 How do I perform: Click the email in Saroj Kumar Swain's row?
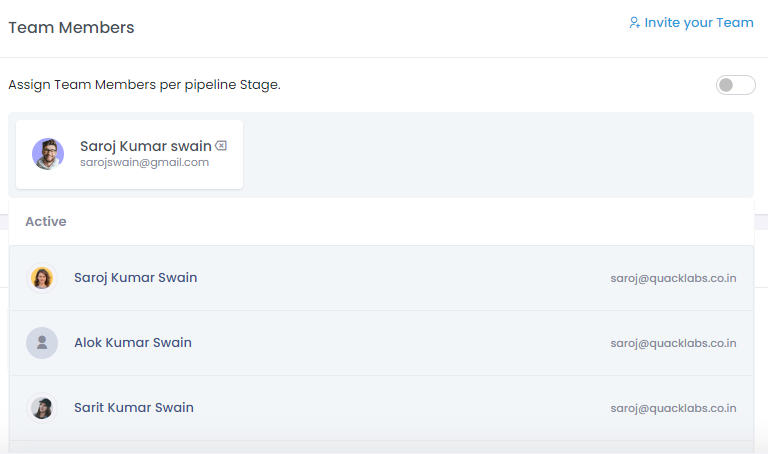(x=673, y=278)
